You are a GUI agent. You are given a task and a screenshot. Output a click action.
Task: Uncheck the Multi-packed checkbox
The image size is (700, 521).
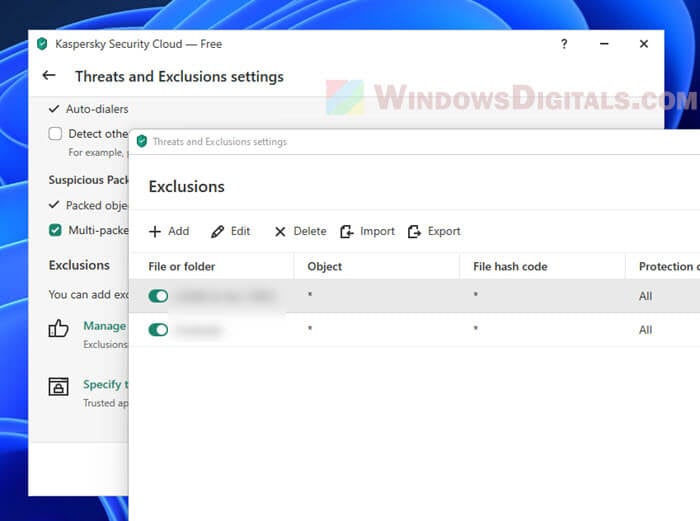[55, 230]
